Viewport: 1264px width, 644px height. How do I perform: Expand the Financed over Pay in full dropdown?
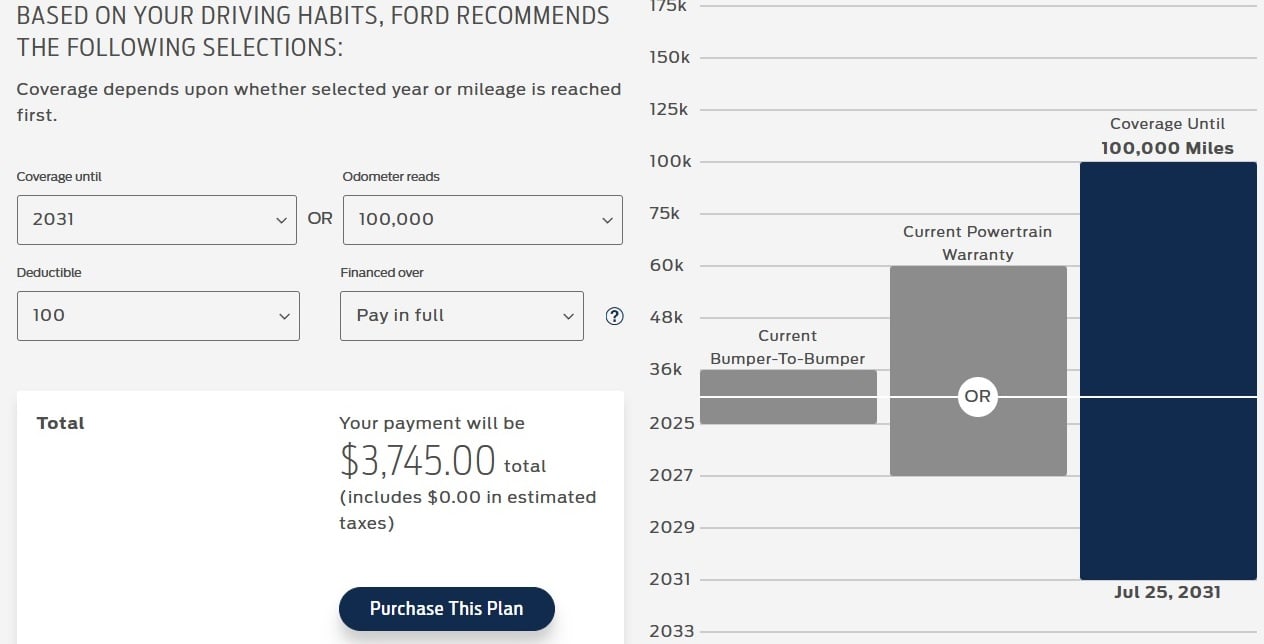coord(461,316)
